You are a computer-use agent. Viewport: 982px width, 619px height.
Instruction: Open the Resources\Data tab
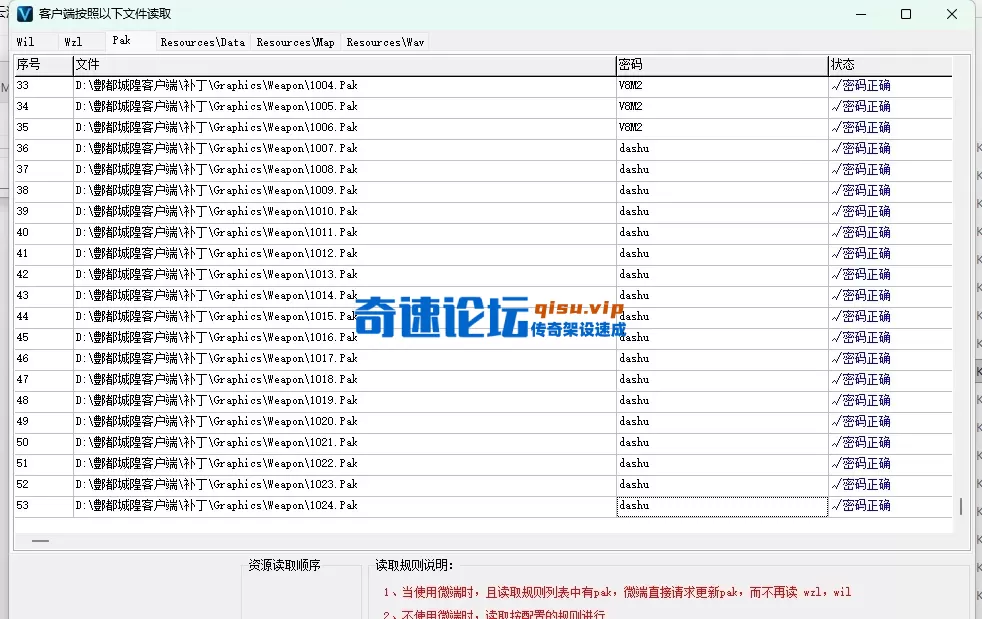(x=203, y=42)
